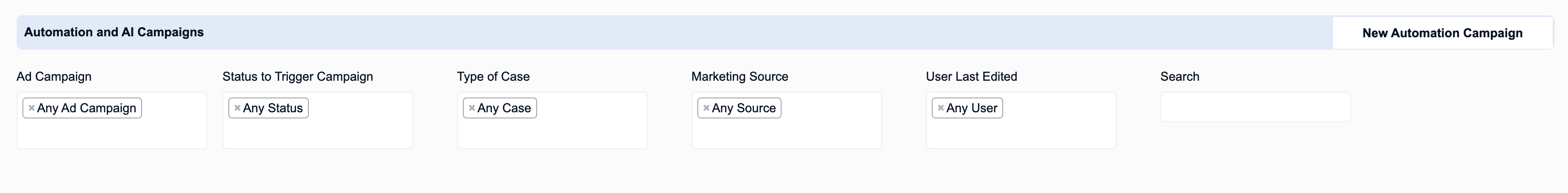
Task: Open the Marketing Source select box
Action: tap(786, 120)
